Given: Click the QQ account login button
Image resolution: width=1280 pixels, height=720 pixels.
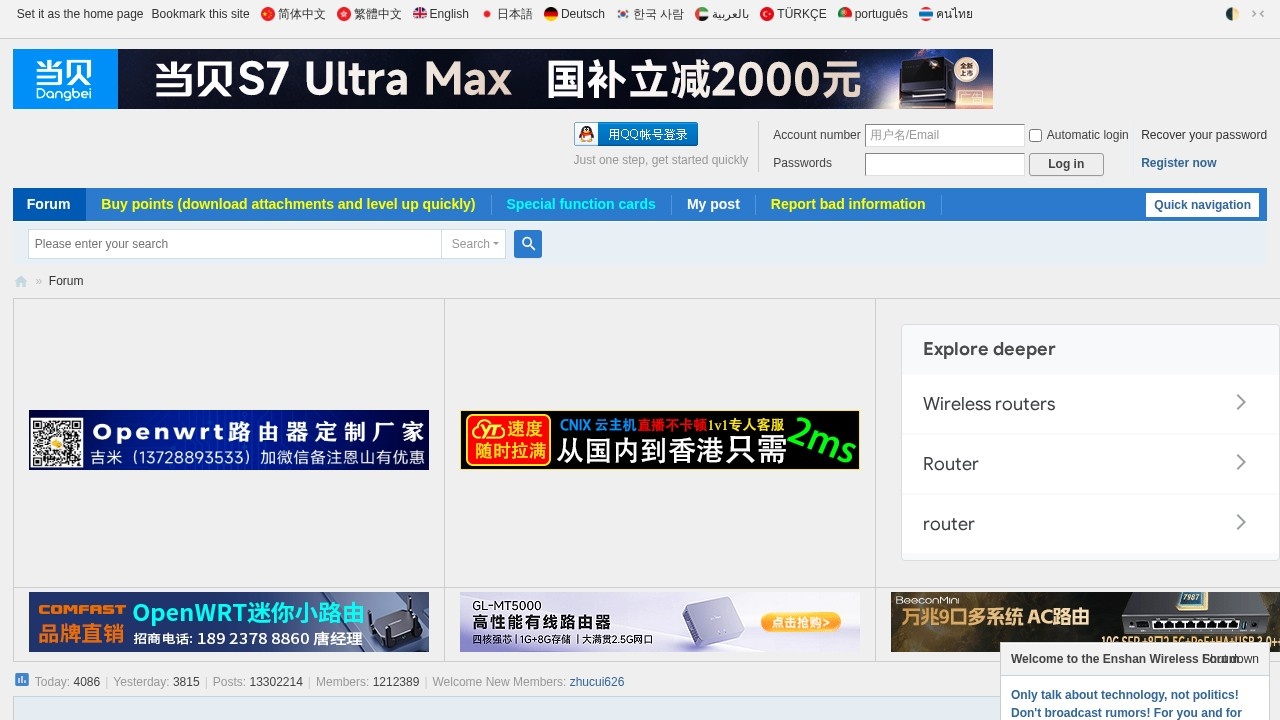Looking at the screenshot, I should click(636, 135).
